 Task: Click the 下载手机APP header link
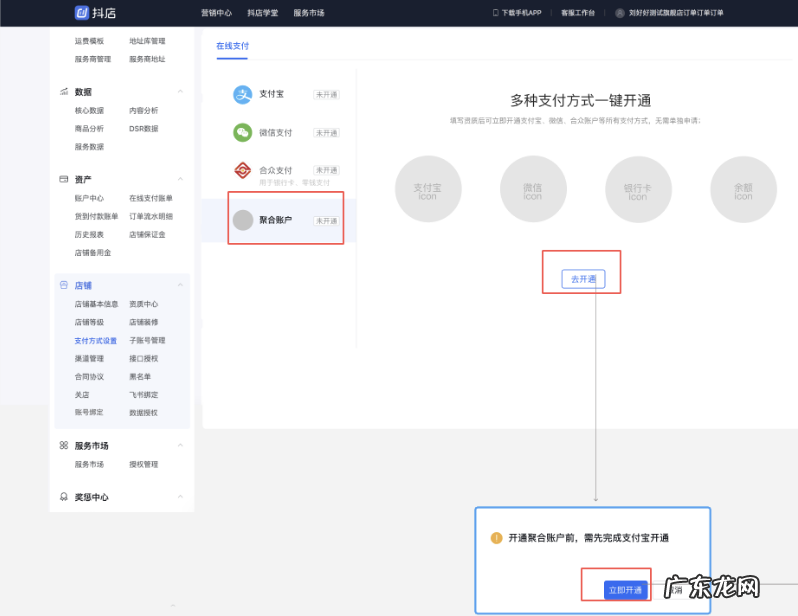(x=522, y=13)
